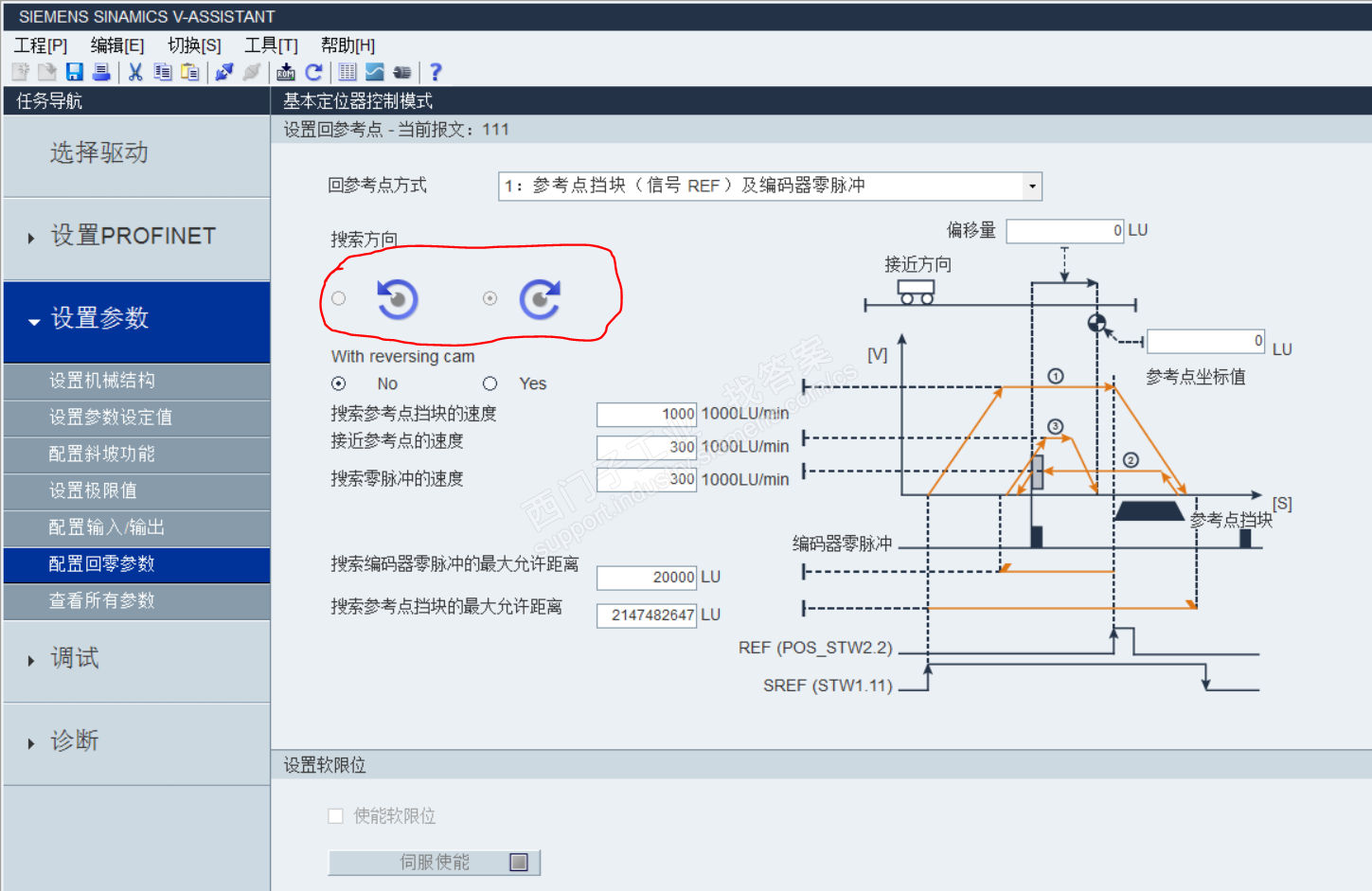Open the parameter list table icon
Screen dimensions: 1372x891
(x=347, y=72)
